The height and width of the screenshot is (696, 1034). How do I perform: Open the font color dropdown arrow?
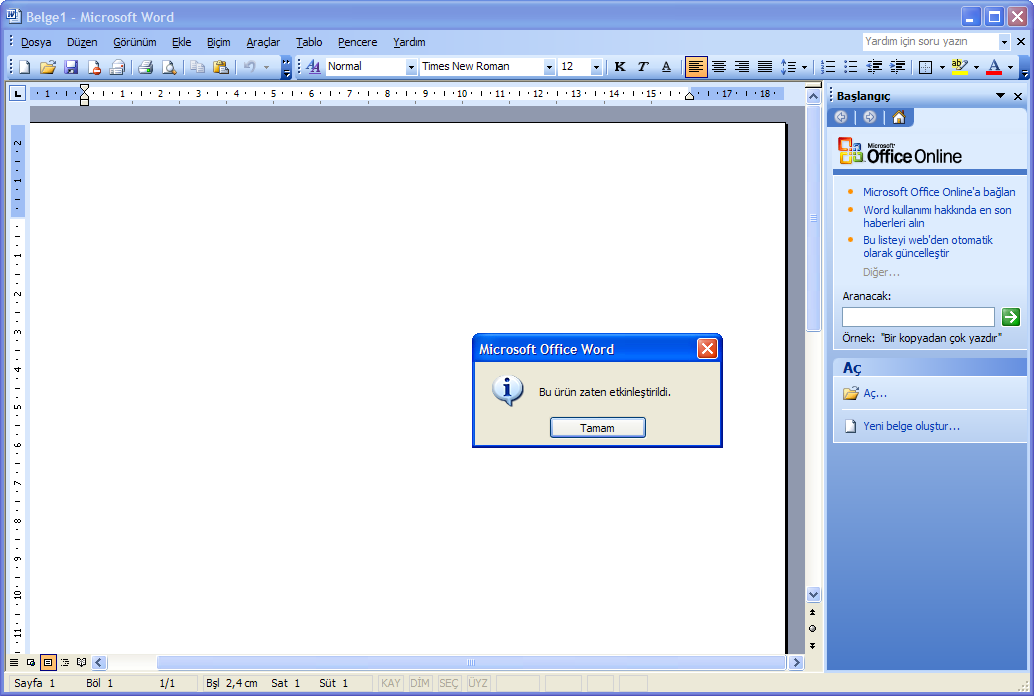click(x=1010, y=67)
